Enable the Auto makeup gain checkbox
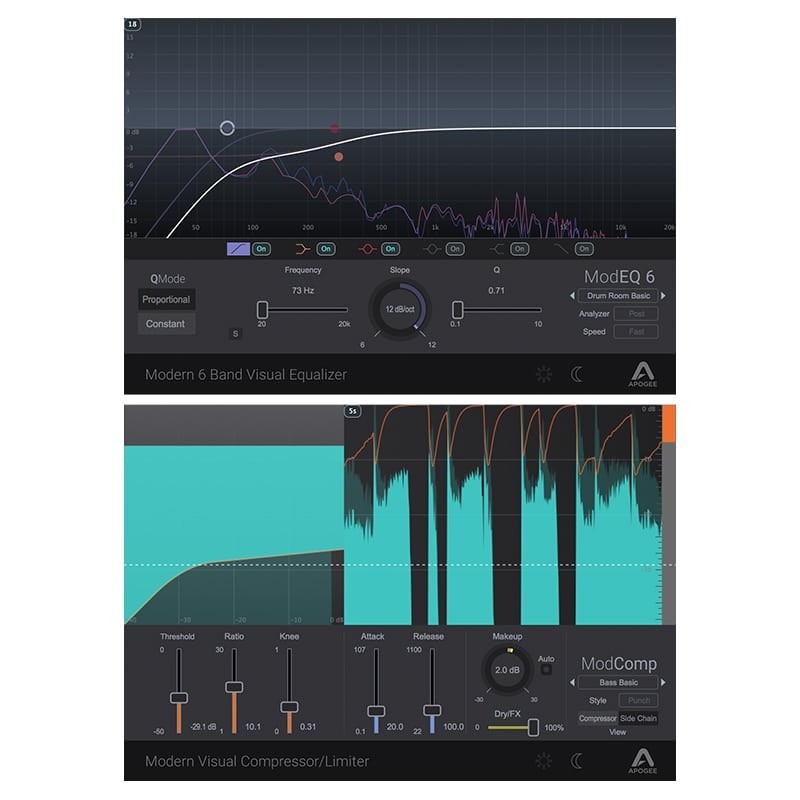 pyautogui.click(x=546, y=669)
